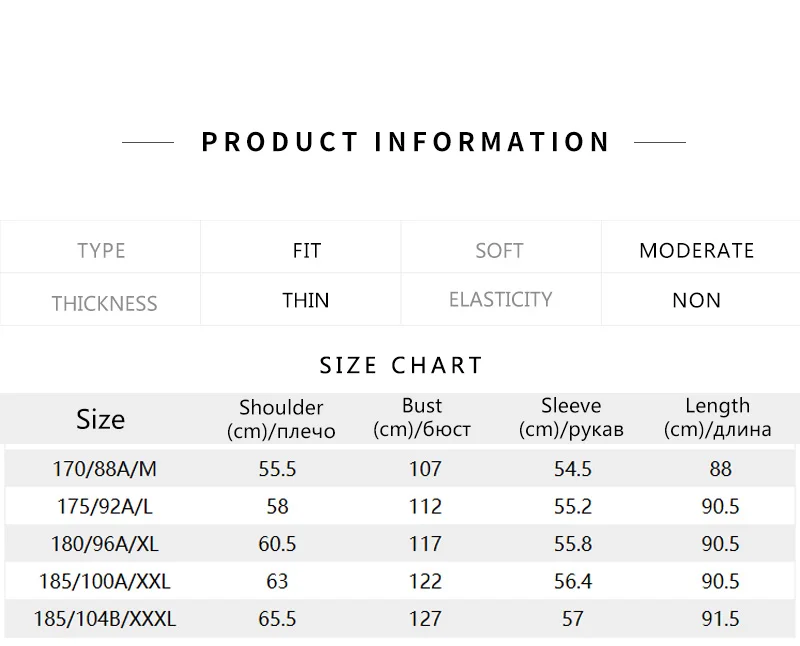Select the THICKNESS label cell
The image size is (800, 646).
tap(104, 303)
